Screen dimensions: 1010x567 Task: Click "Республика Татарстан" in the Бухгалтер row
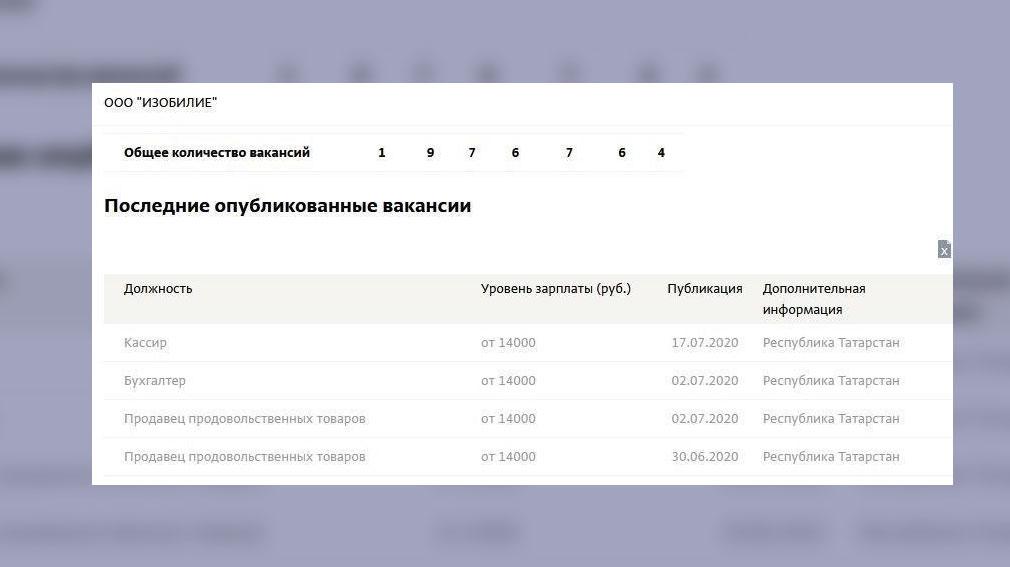pos(831,381)
